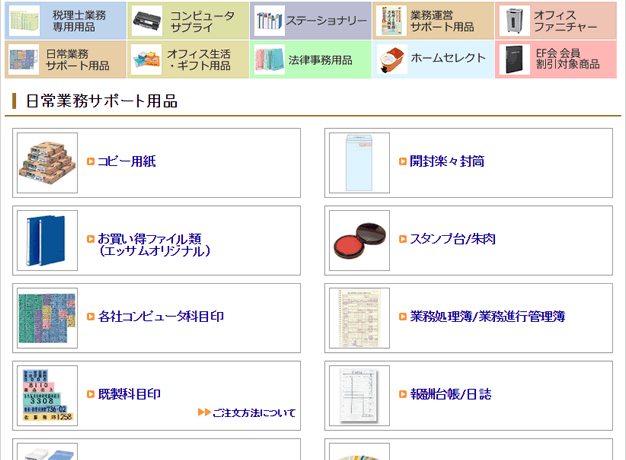
Task: Click black notebook icon in EF会 tab
Action: [515, 59]
